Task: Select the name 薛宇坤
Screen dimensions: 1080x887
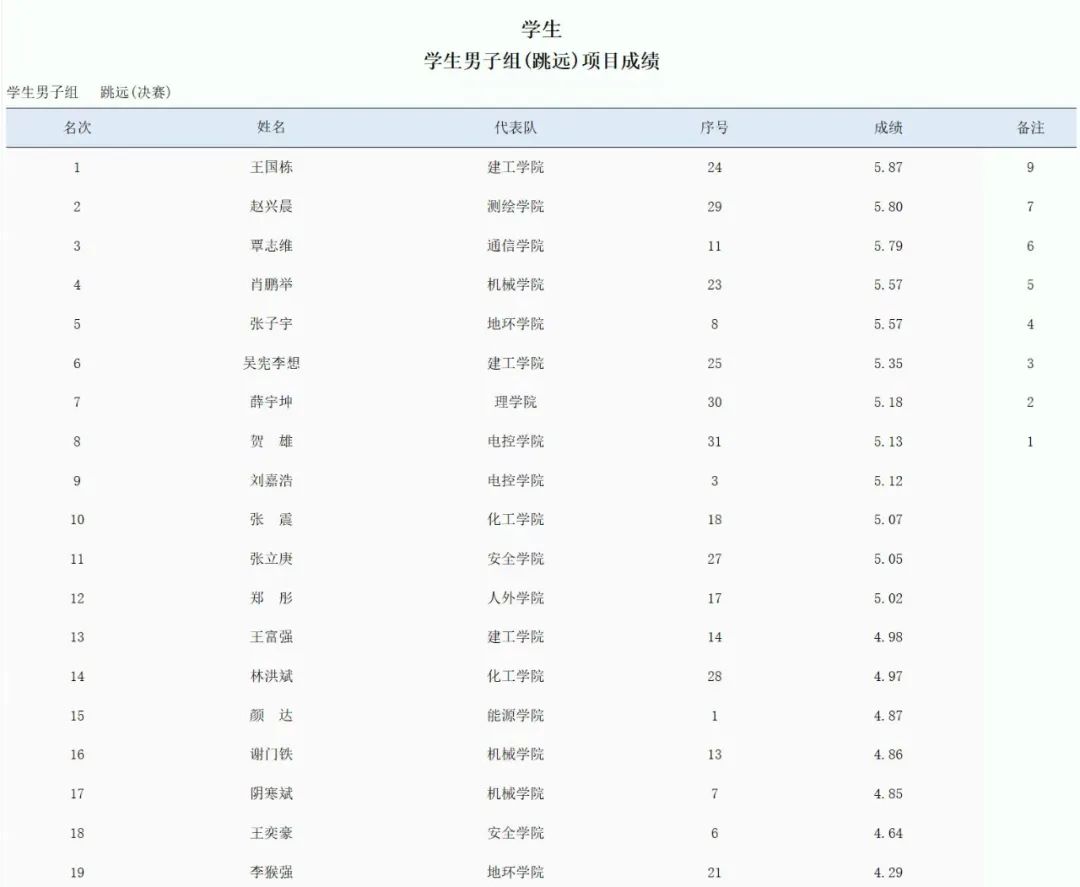Action: (x=271, y=402)
